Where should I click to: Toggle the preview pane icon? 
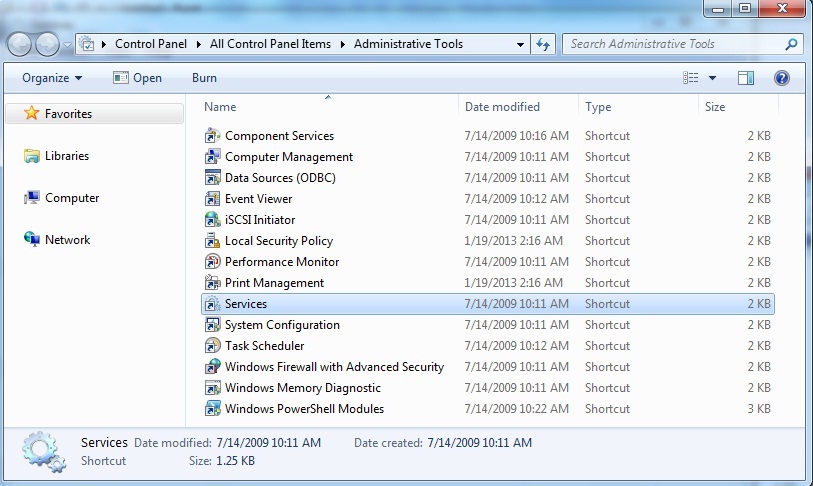pyautogui.click(x=746, y=78)
